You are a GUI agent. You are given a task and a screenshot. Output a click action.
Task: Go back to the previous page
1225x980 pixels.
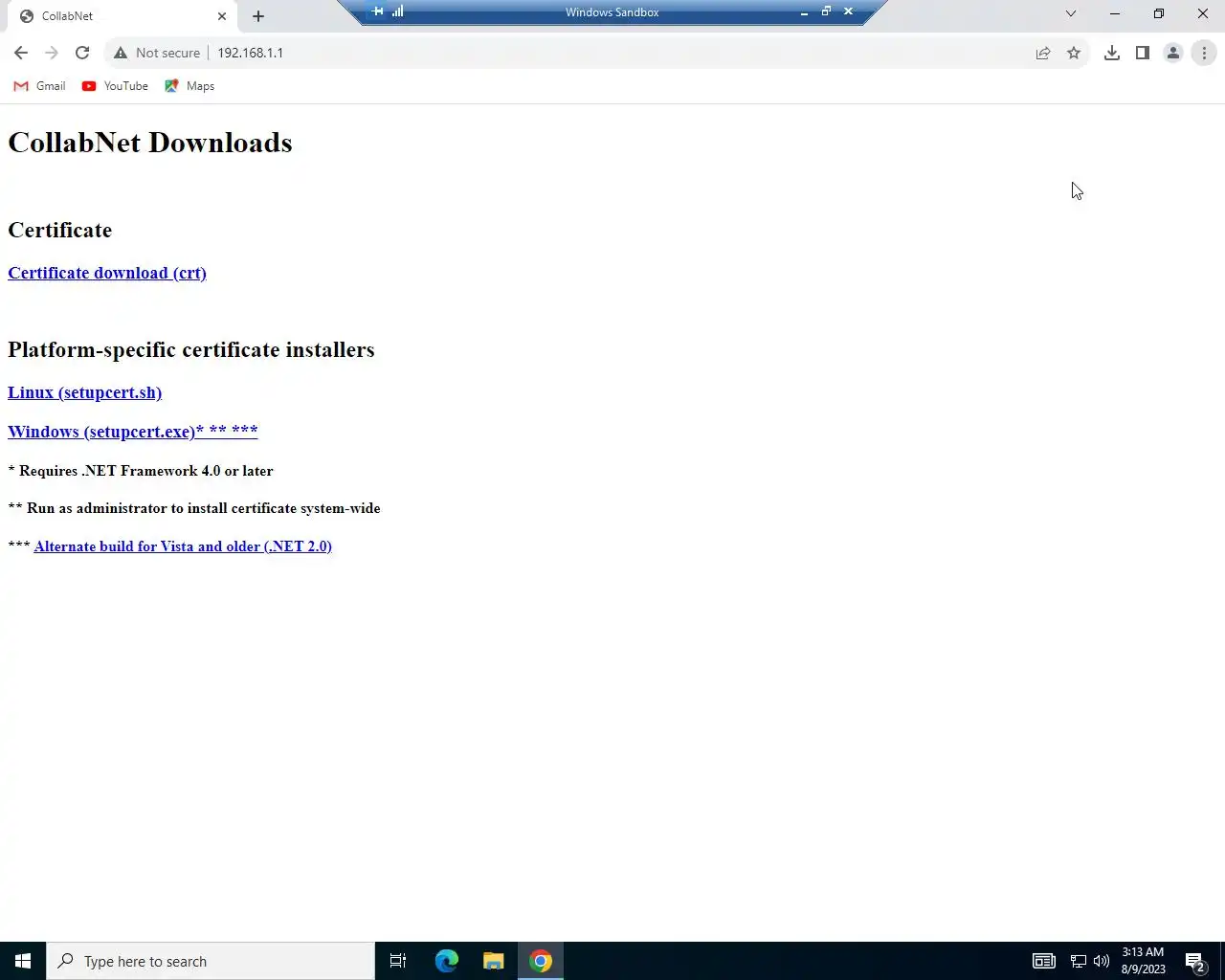[x=21, y=53]
